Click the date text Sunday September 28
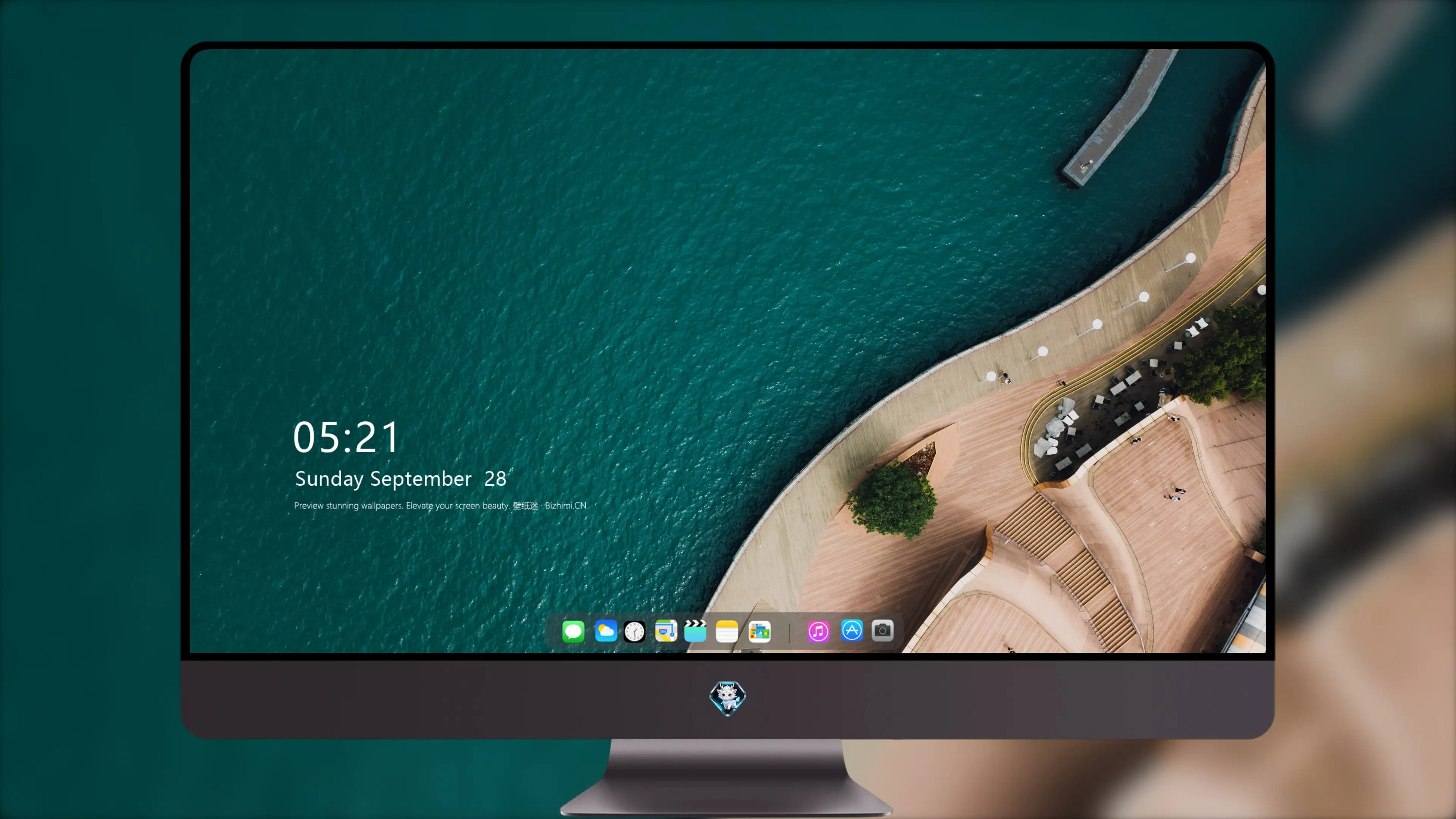This screenshot has height=819, width=1456. 401,479
